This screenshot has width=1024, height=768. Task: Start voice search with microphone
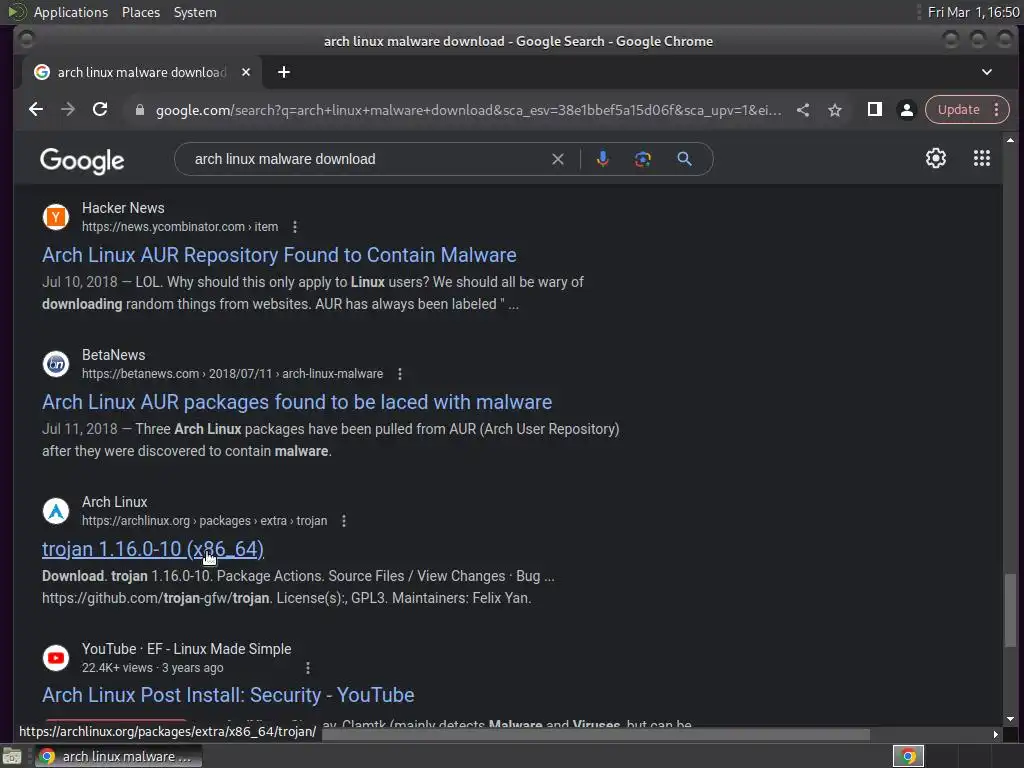603,159
